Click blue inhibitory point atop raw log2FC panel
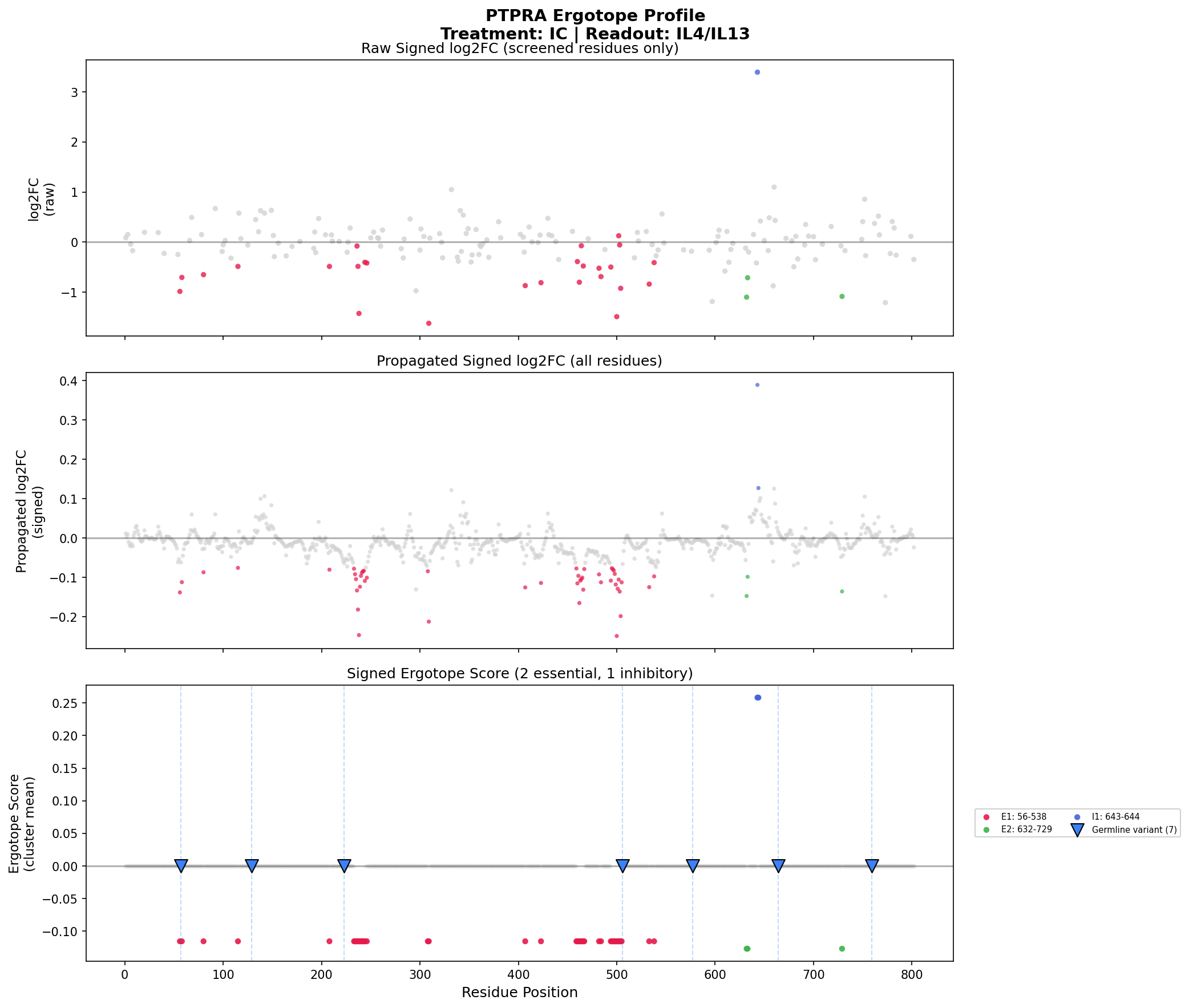 click(x=757, y=72)
